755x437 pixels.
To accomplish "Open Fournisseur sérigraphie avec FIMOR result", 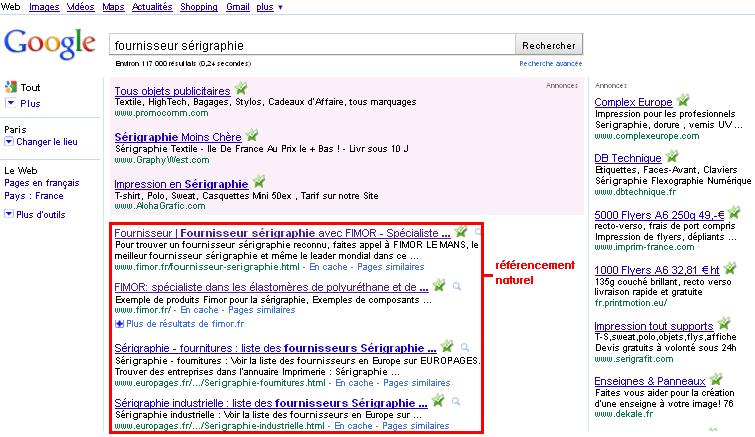I will pos(282,233).
